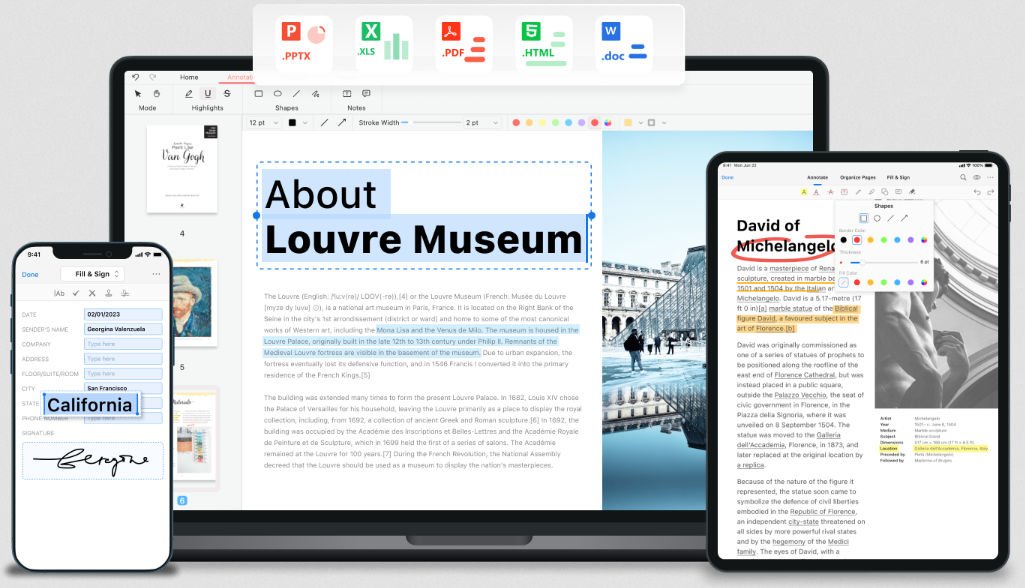This screenshot has height=588, width=1025.
Task: Tap Done on the phone screen
Action: tap(30, 275)
